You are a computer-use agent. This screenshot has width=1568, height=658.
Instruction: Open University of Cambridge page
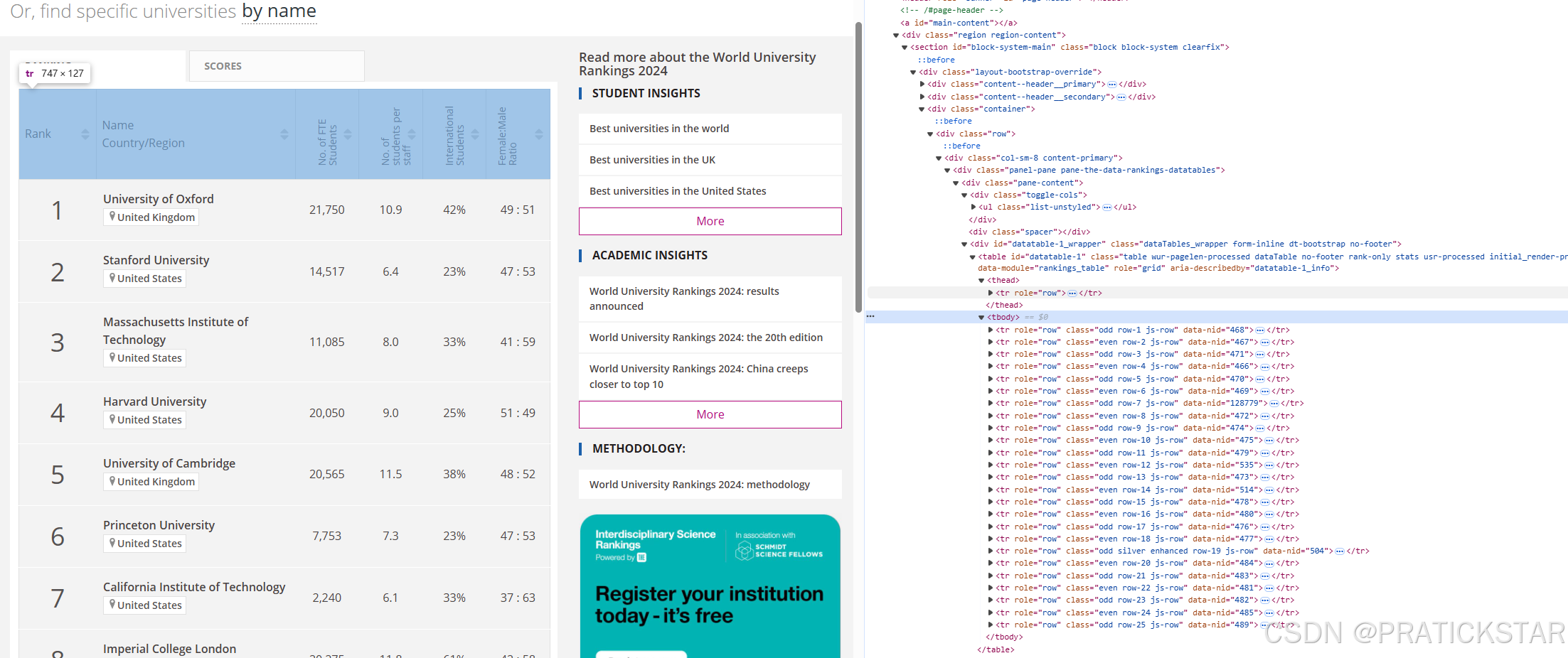coord(169,463)
